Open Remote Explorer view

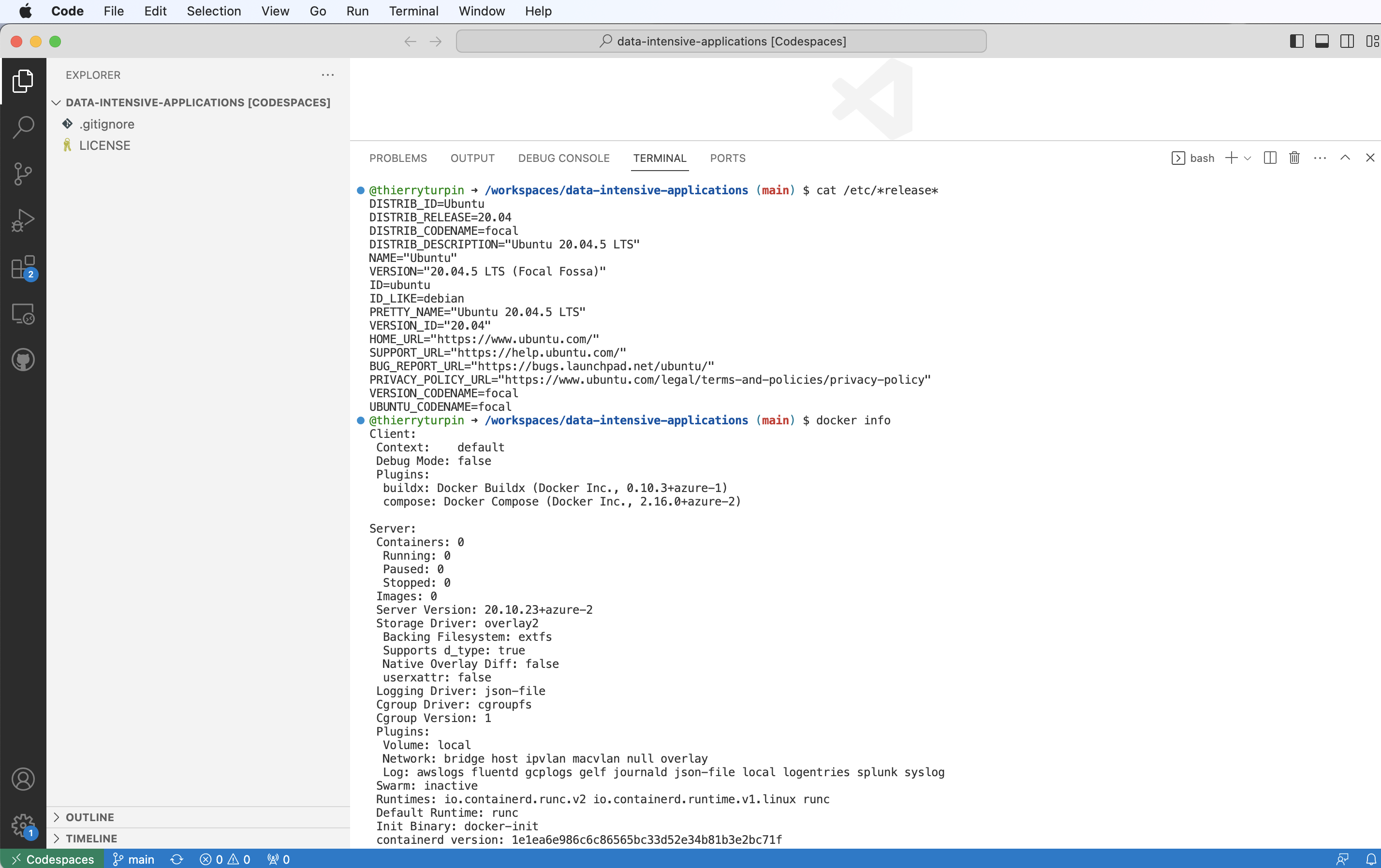23,314
